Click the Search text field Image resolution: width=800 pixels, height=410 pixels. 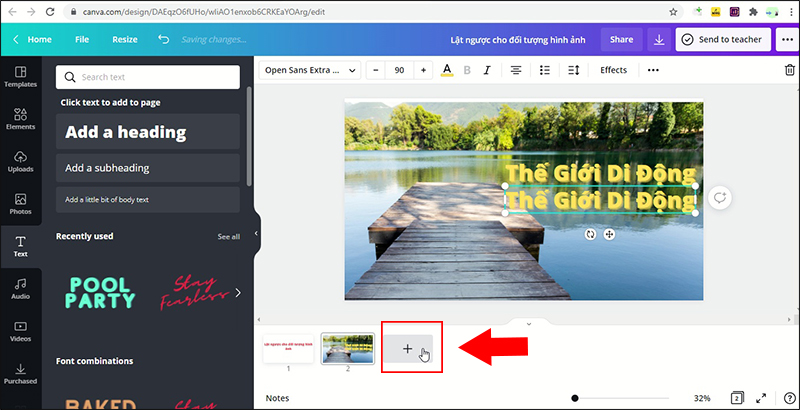147,77
